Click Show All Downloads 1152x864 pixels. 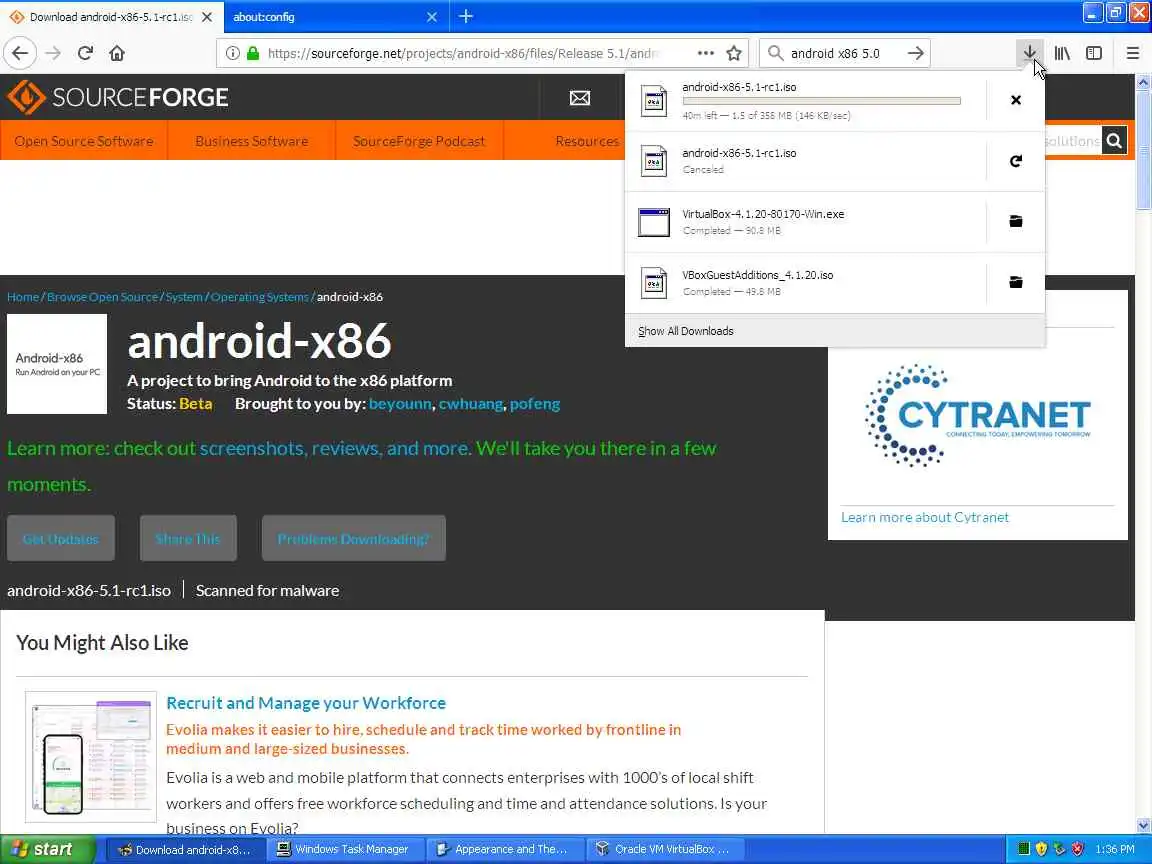coord(685,331)
